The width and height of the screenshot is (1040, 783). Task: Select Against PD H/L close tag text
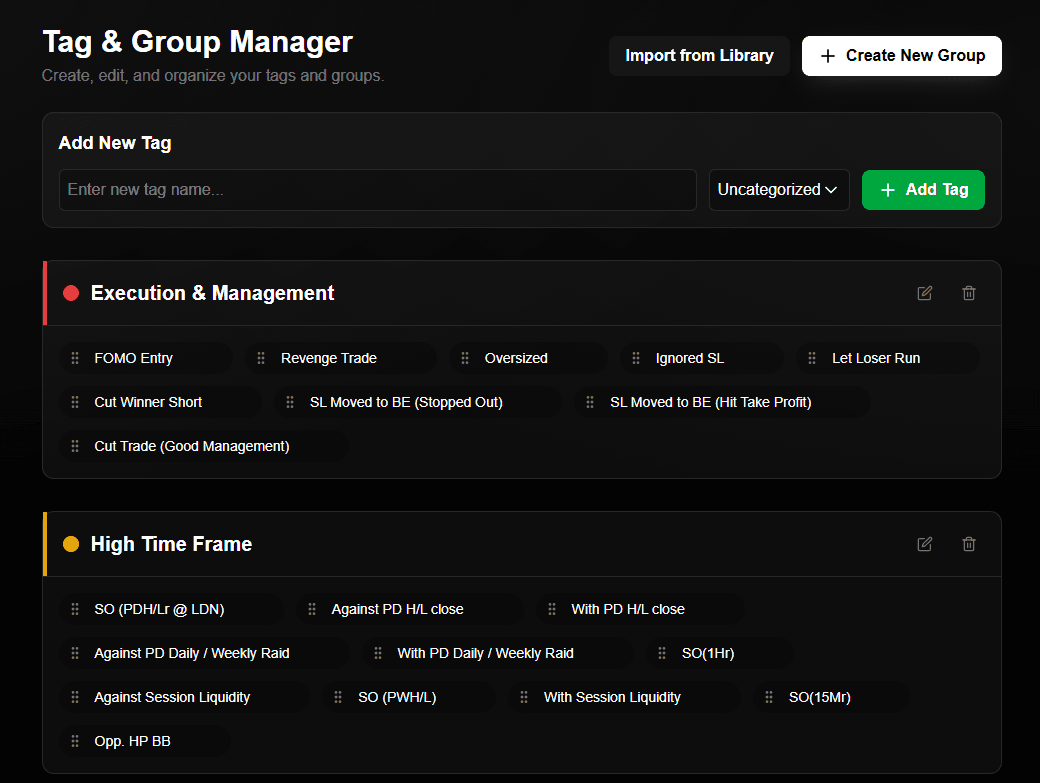397,609
